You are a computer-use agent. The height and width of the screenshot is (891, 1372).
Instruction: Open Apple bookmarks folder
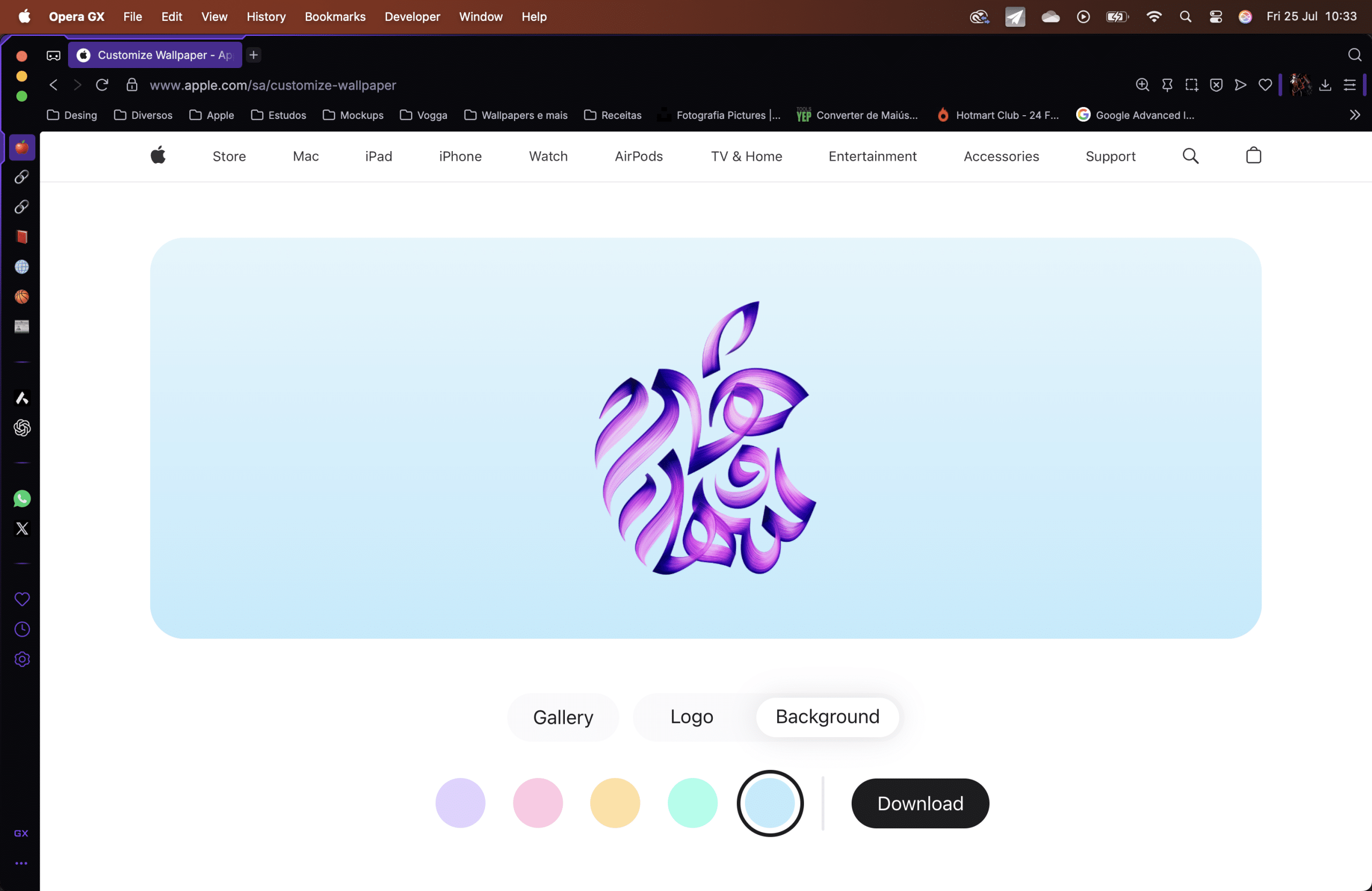(212, 115)
